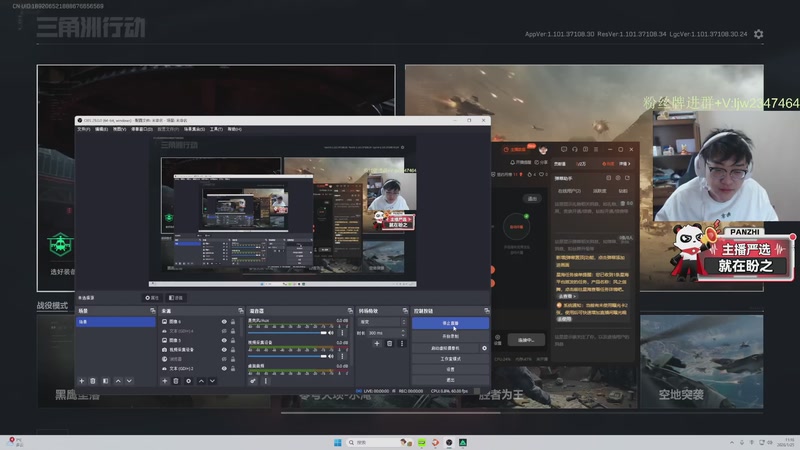Viewport: 800px width, 450px height.
Task: Pop out the Scene Transitions dock icon
Action: pyautogui.click(x=405, y=311)
